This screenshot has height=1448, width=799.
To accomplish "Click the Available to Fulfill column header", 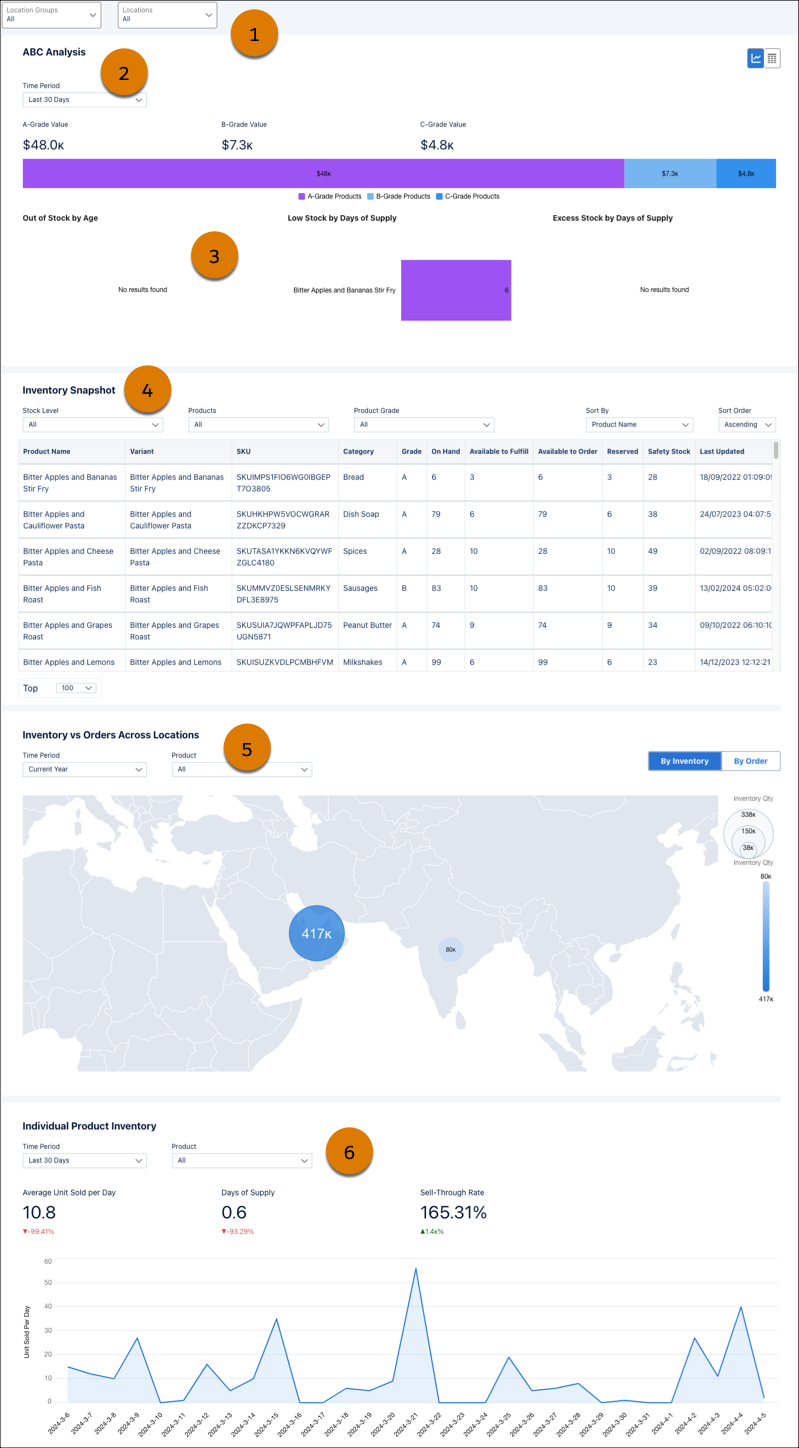I will tap(499, 451).
